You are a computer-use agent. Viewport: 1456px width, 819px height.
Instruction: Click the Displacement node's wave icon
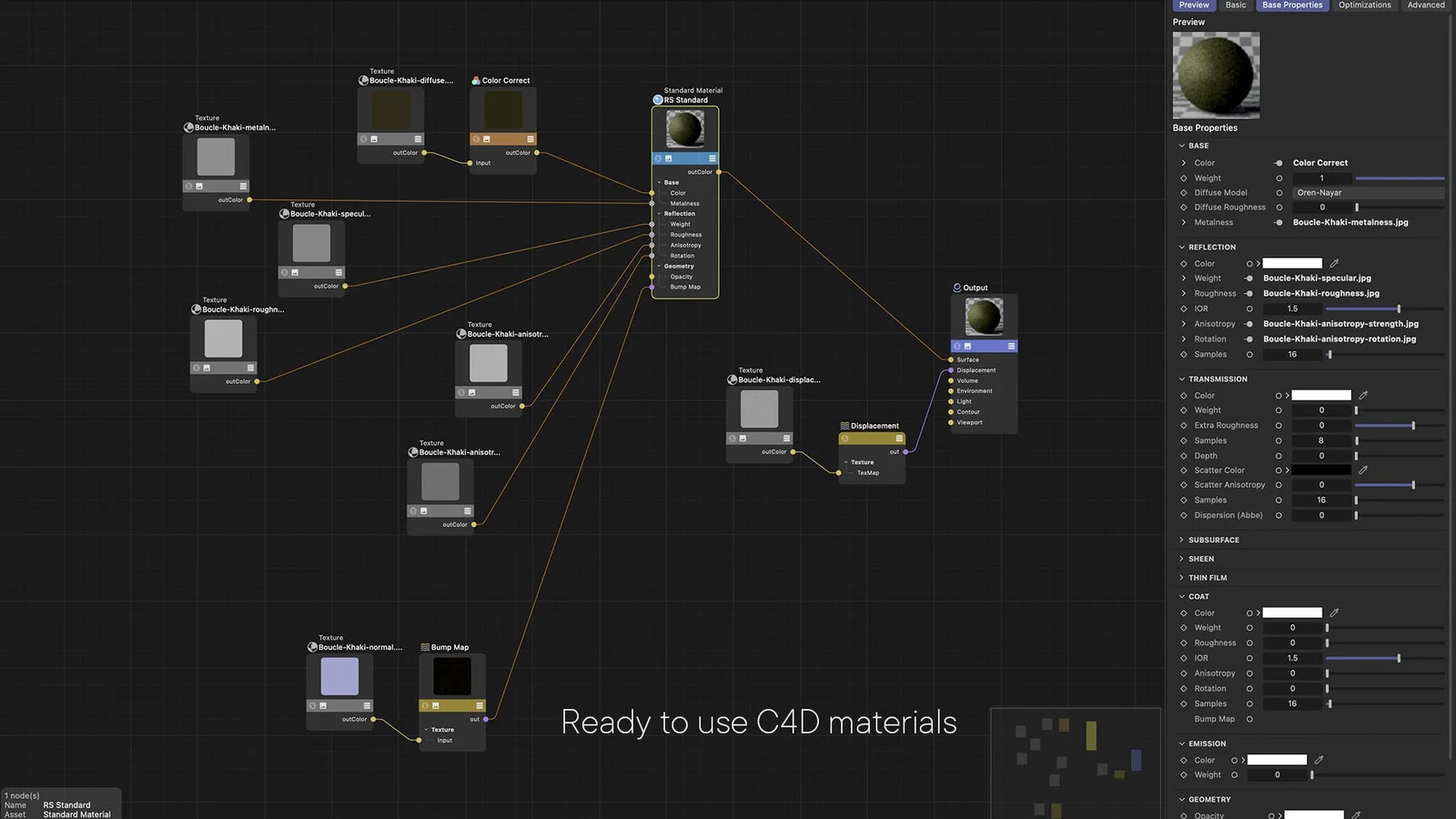click(x=844, y=426)
